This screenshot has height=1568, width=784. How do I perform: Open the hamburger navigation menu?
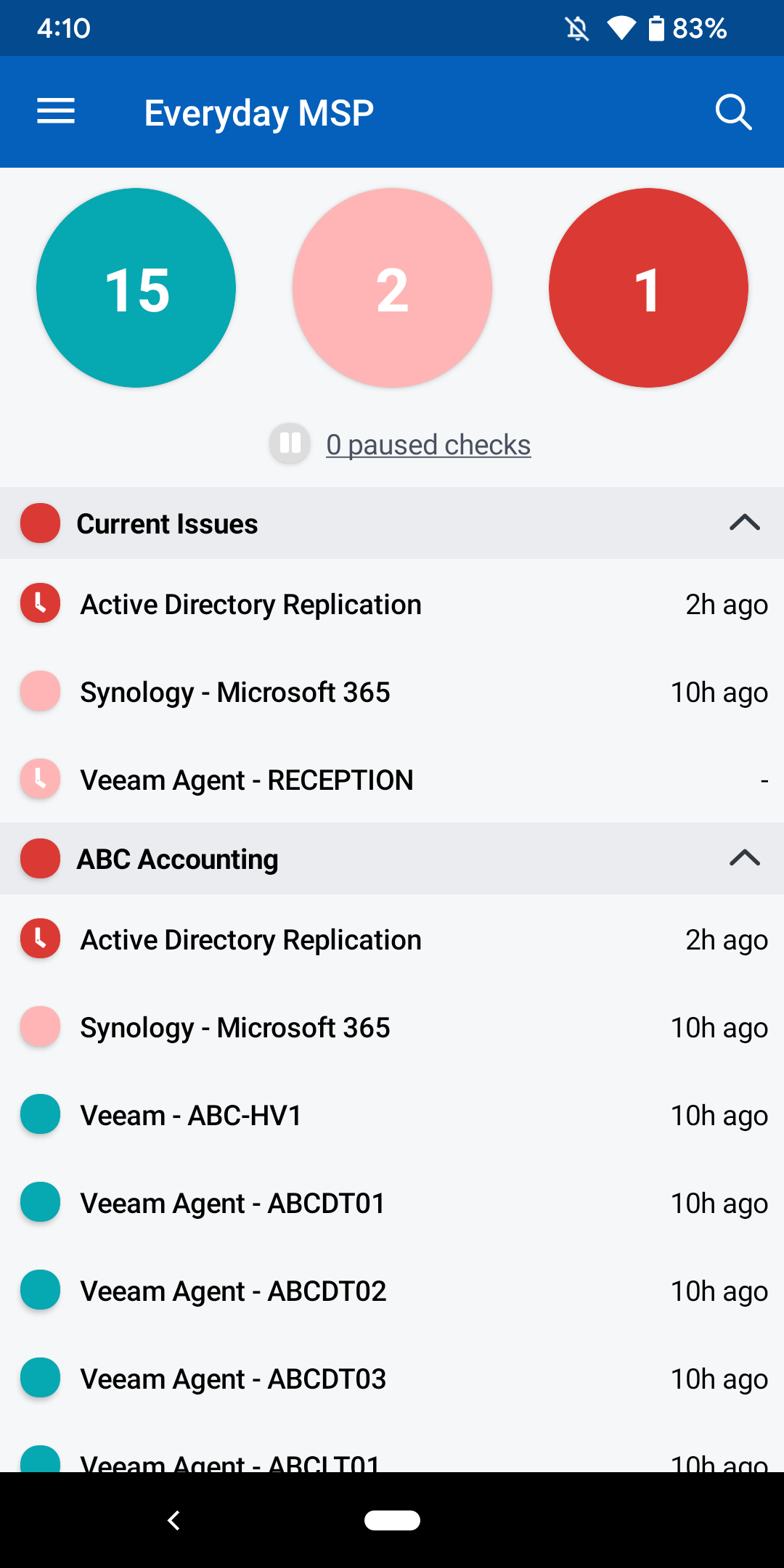pos(56,112)
